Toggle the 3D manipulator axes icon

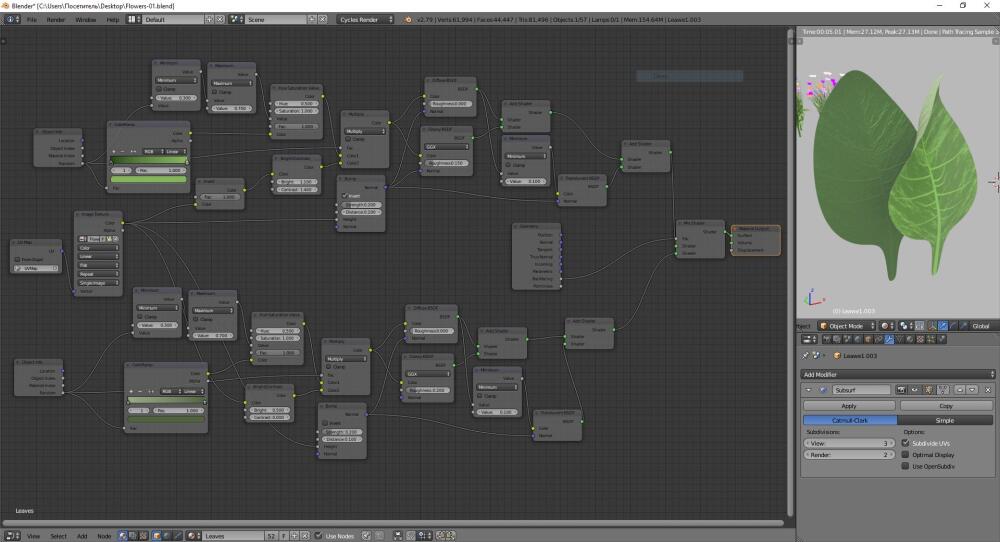(x=932, y=326)
